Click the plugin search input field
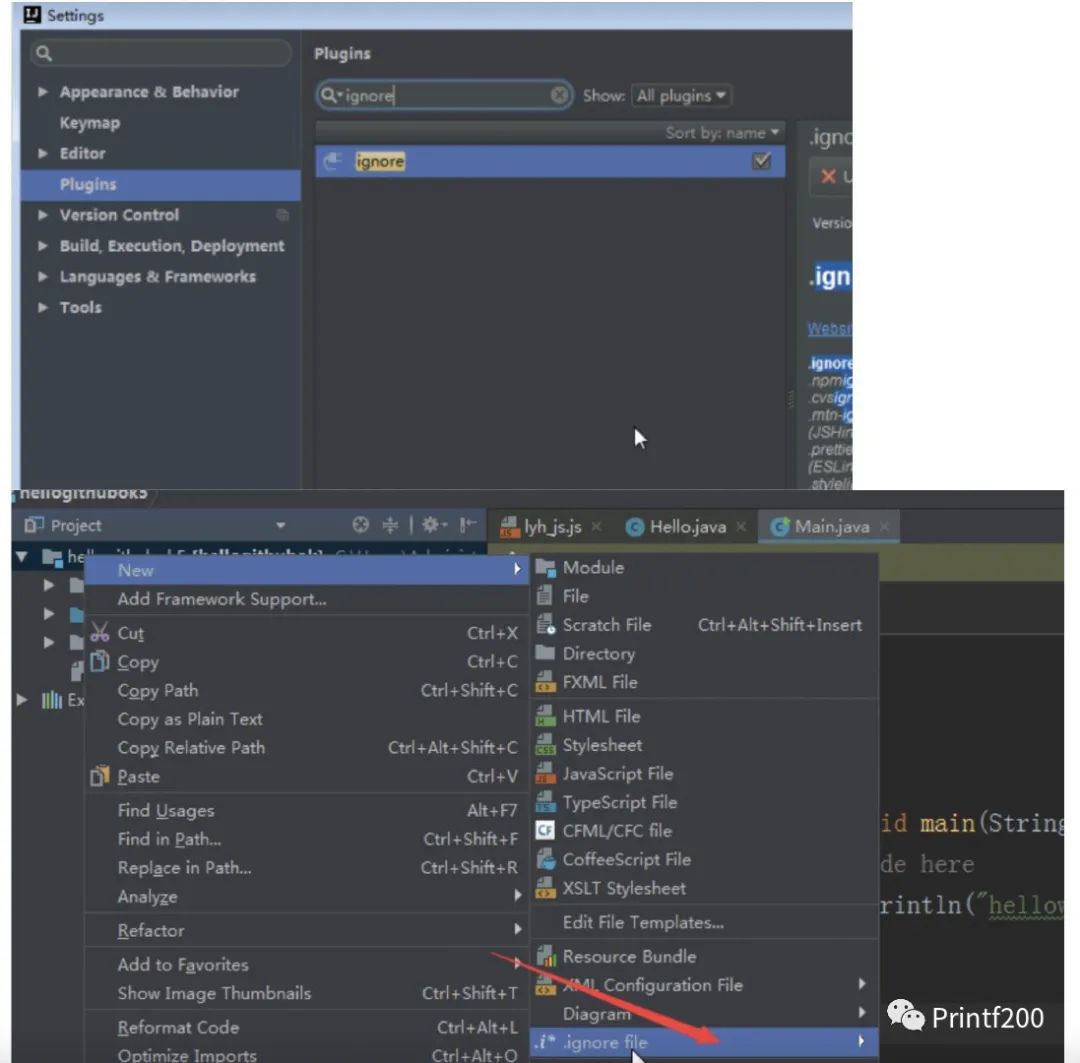1080x1063 pixels. 444,95
